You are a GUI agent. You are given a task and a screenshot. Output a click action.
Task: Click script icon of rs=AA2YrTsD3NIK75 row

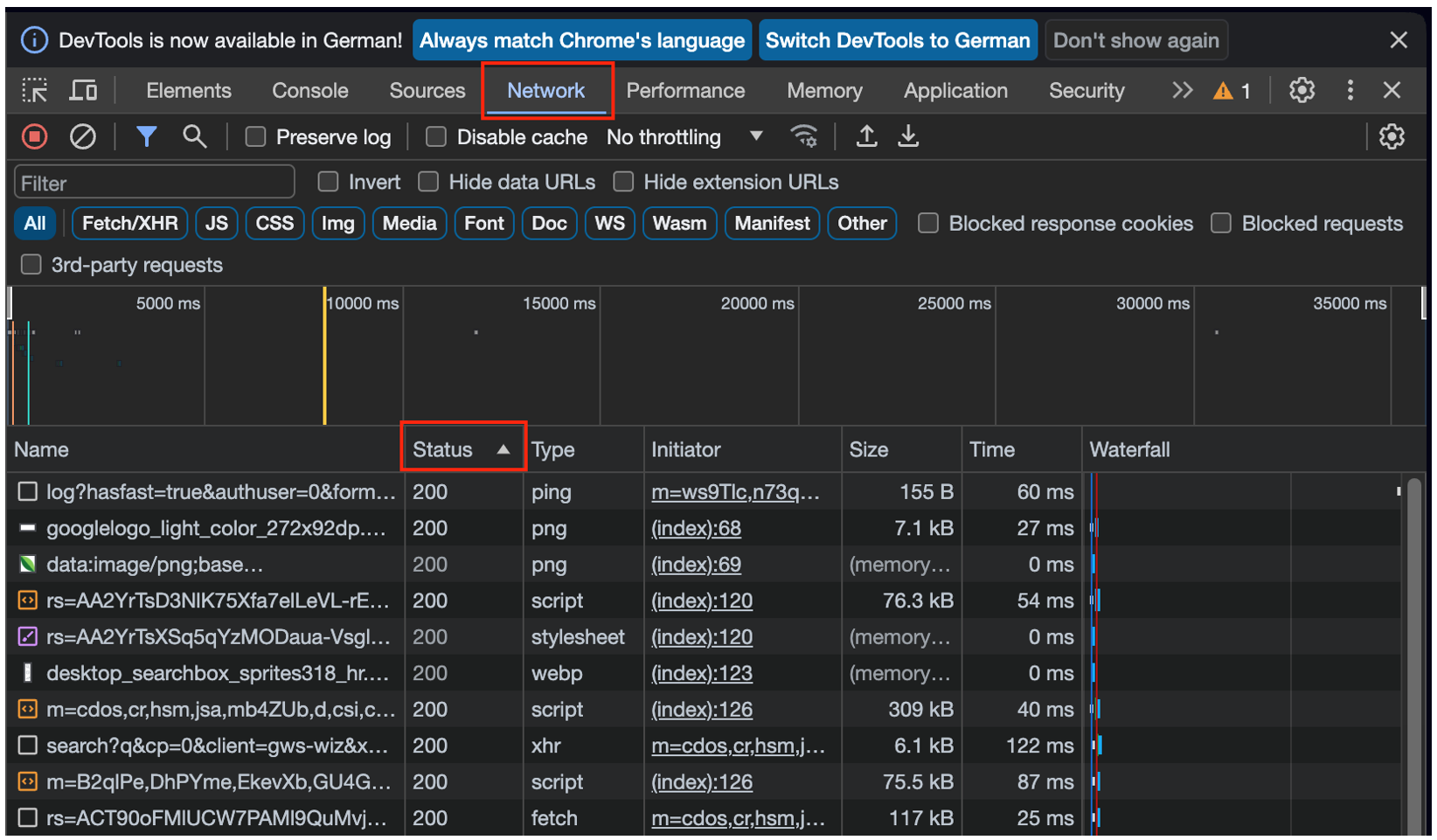click(x=28, y=600)
